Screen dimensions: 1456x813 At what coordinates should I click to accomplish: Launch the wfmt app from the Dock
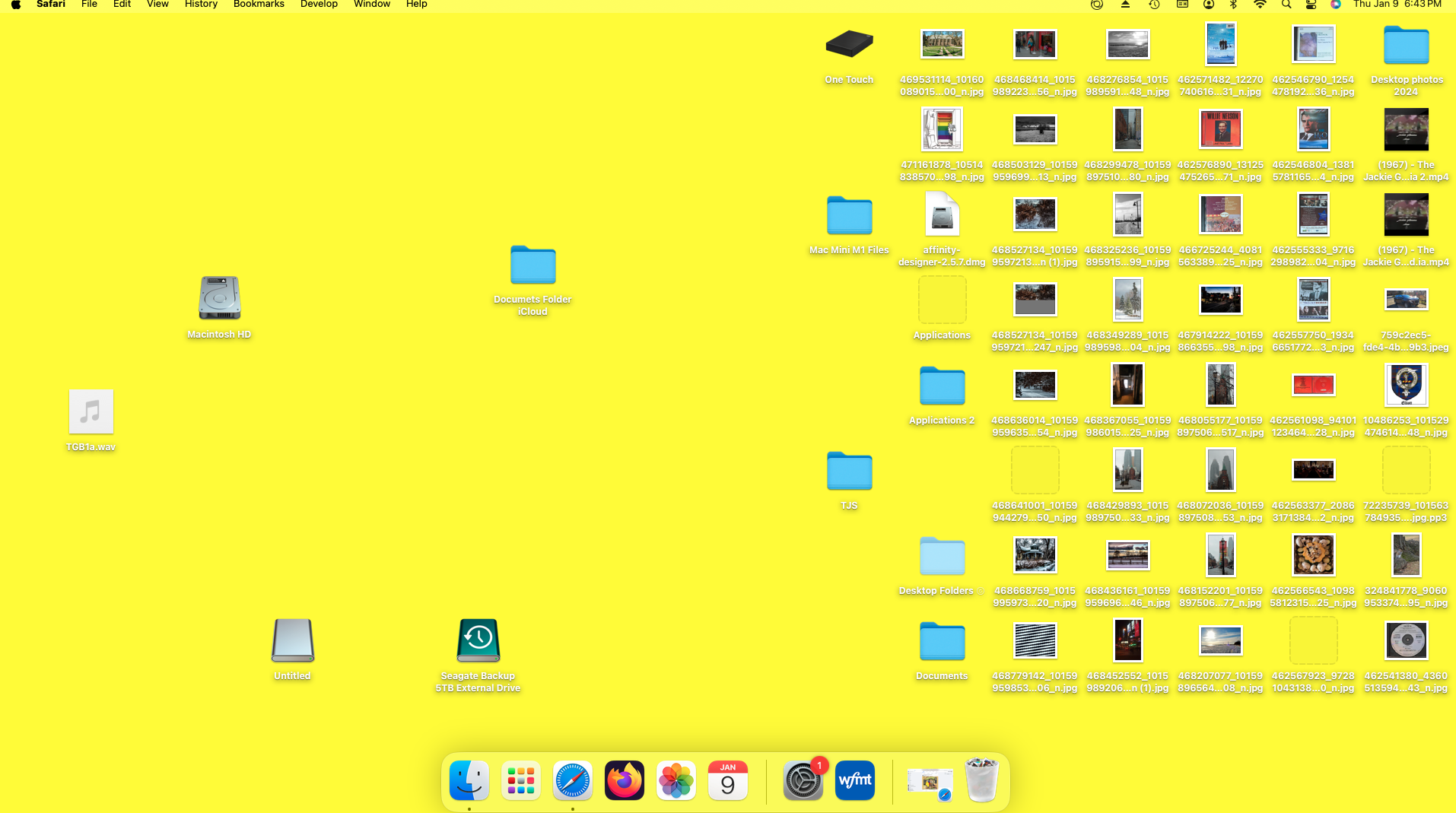click(854, 780)
